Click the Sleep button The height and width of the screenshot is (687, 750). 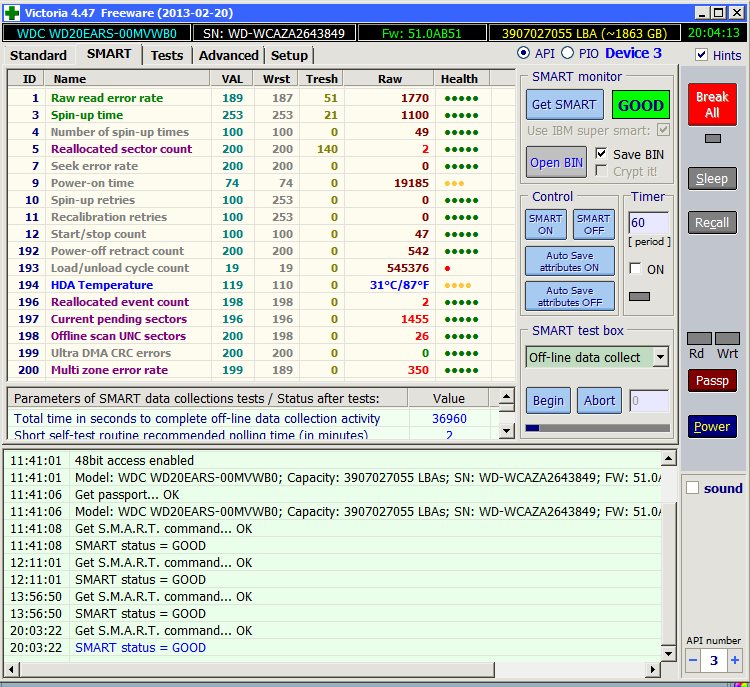point(712,178)
